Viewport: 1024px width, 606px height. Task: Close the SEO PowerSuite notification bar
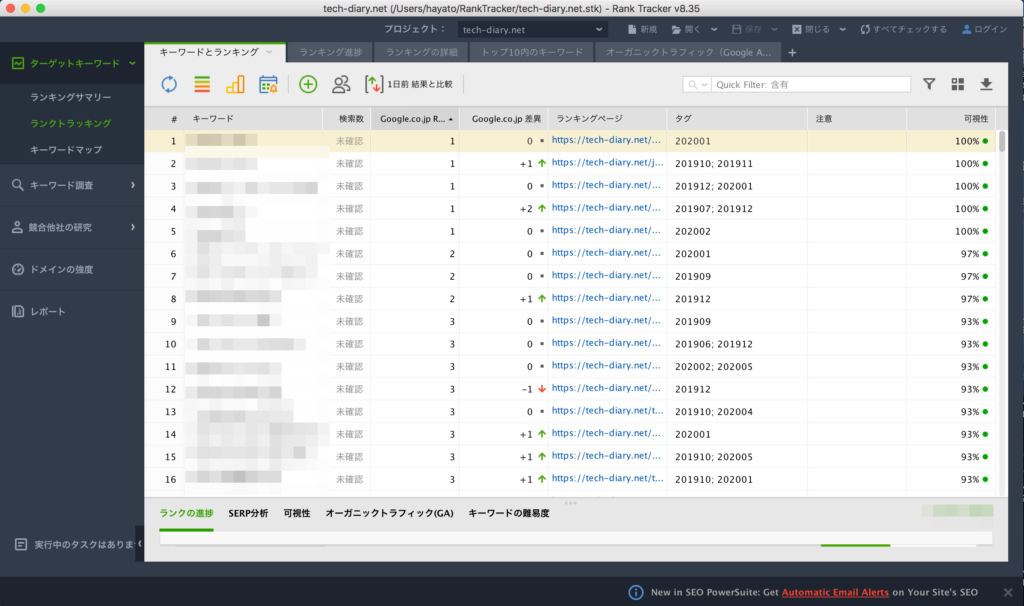(x=1008, y=592)
